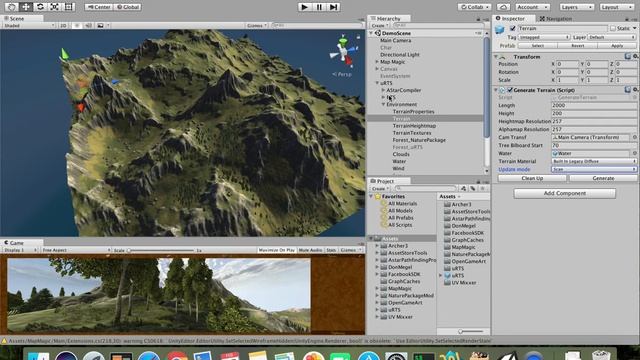Click prefab Apply button

[617, 46]
